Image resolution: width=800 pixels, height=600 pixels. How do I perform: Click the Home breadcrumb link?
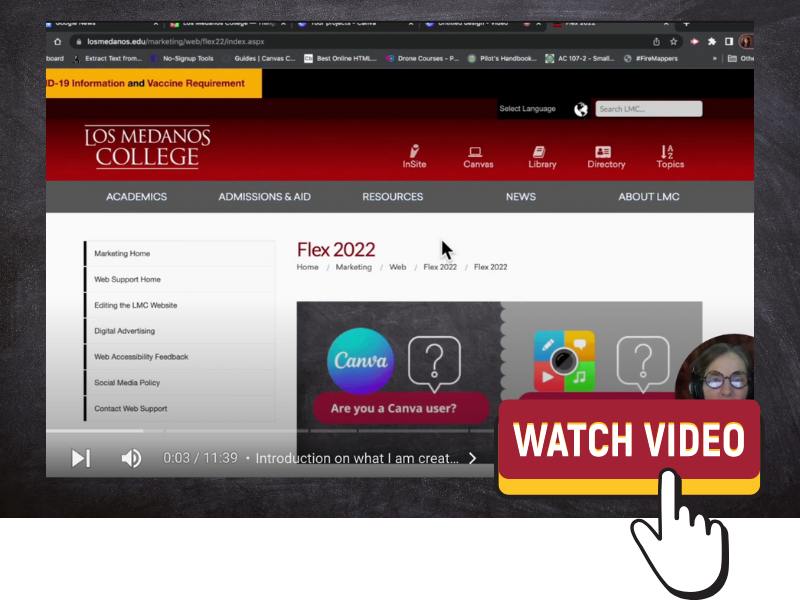pyautogui.click(x=308, y=267)
